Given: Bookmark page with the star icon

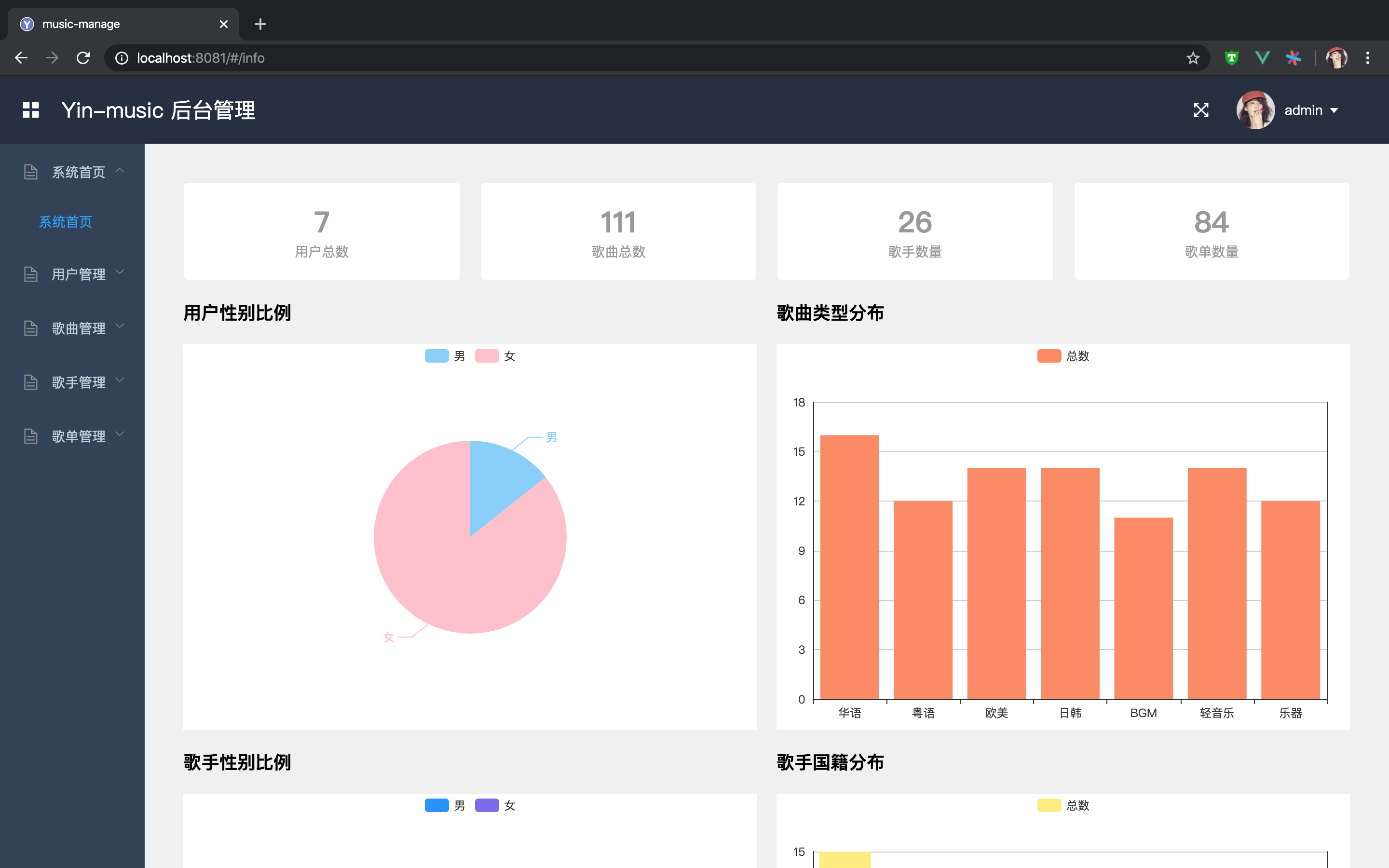Looking at the screenshot, I should [1193, 58].
